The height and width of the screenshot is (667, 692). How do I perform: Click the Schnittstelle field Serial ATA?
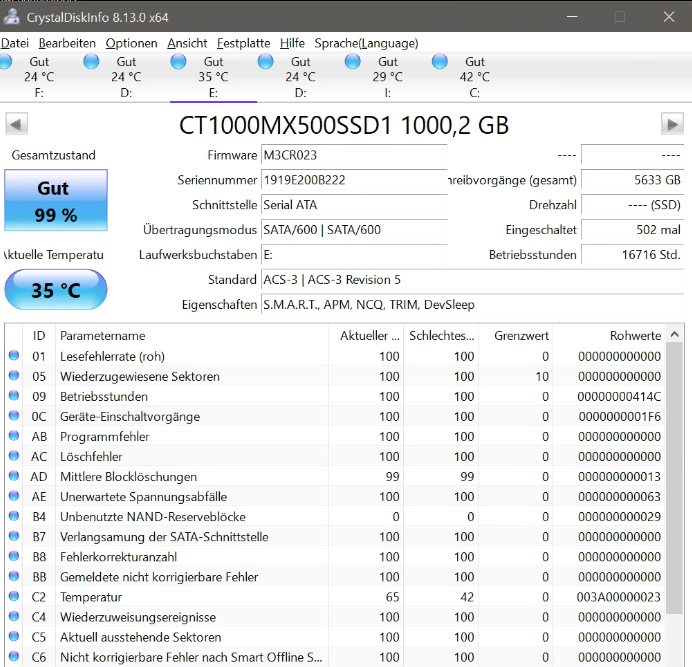[x=354, y=205]
